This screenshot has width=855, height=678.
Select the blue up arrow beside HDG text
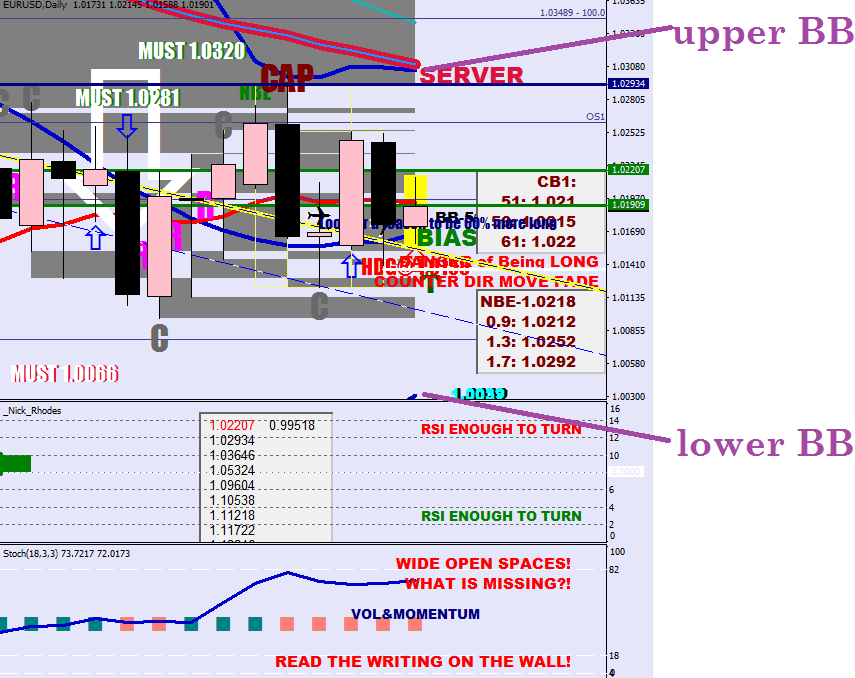click(350, 265)
